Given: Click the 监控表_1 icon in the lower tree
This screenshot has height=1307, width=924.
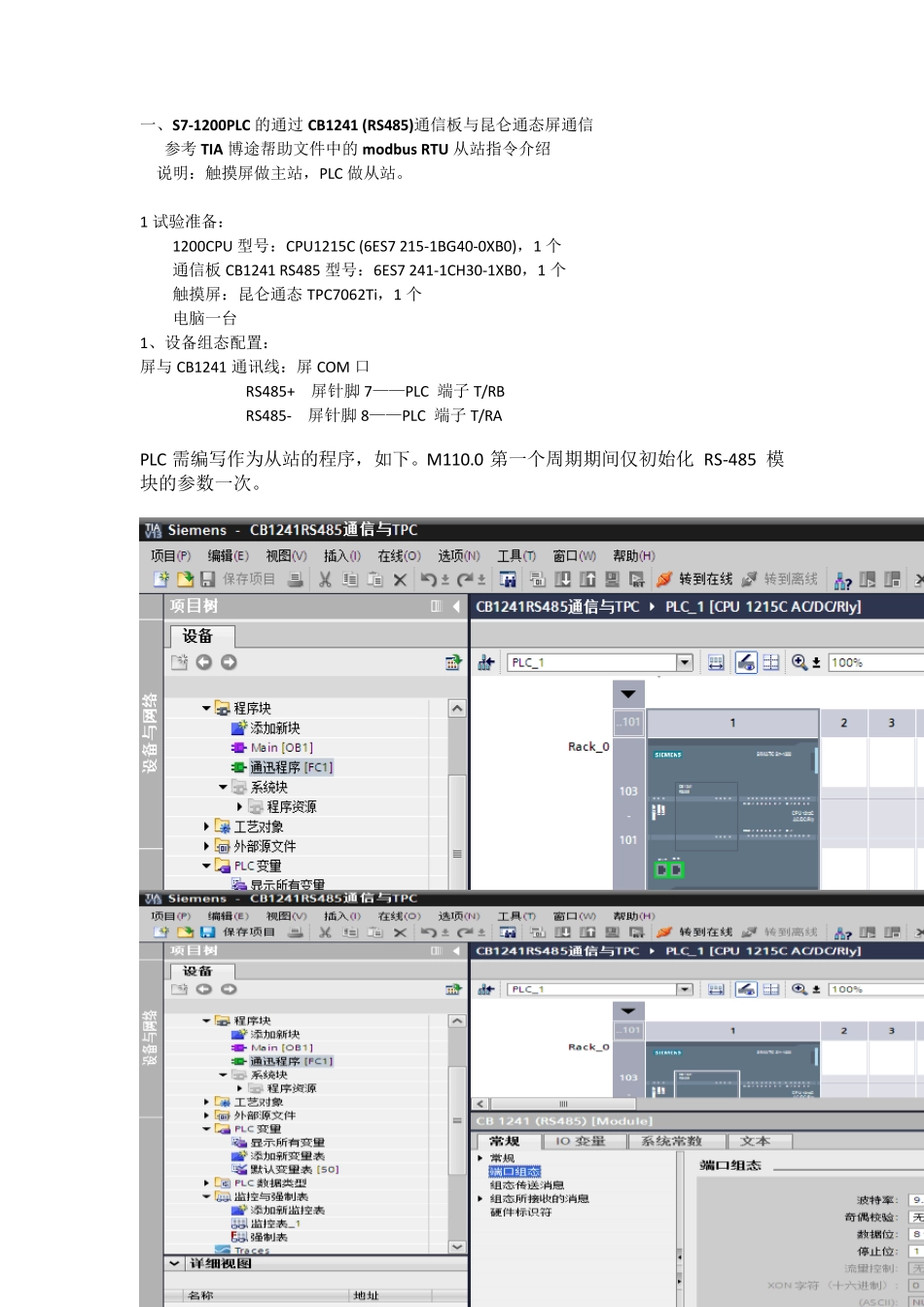Looking at the screenshot, I should point(239,1223).
